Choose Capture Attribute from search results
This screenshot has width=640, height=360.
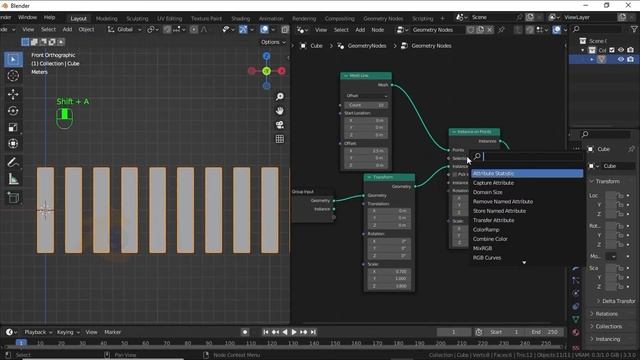pos(527,183)
